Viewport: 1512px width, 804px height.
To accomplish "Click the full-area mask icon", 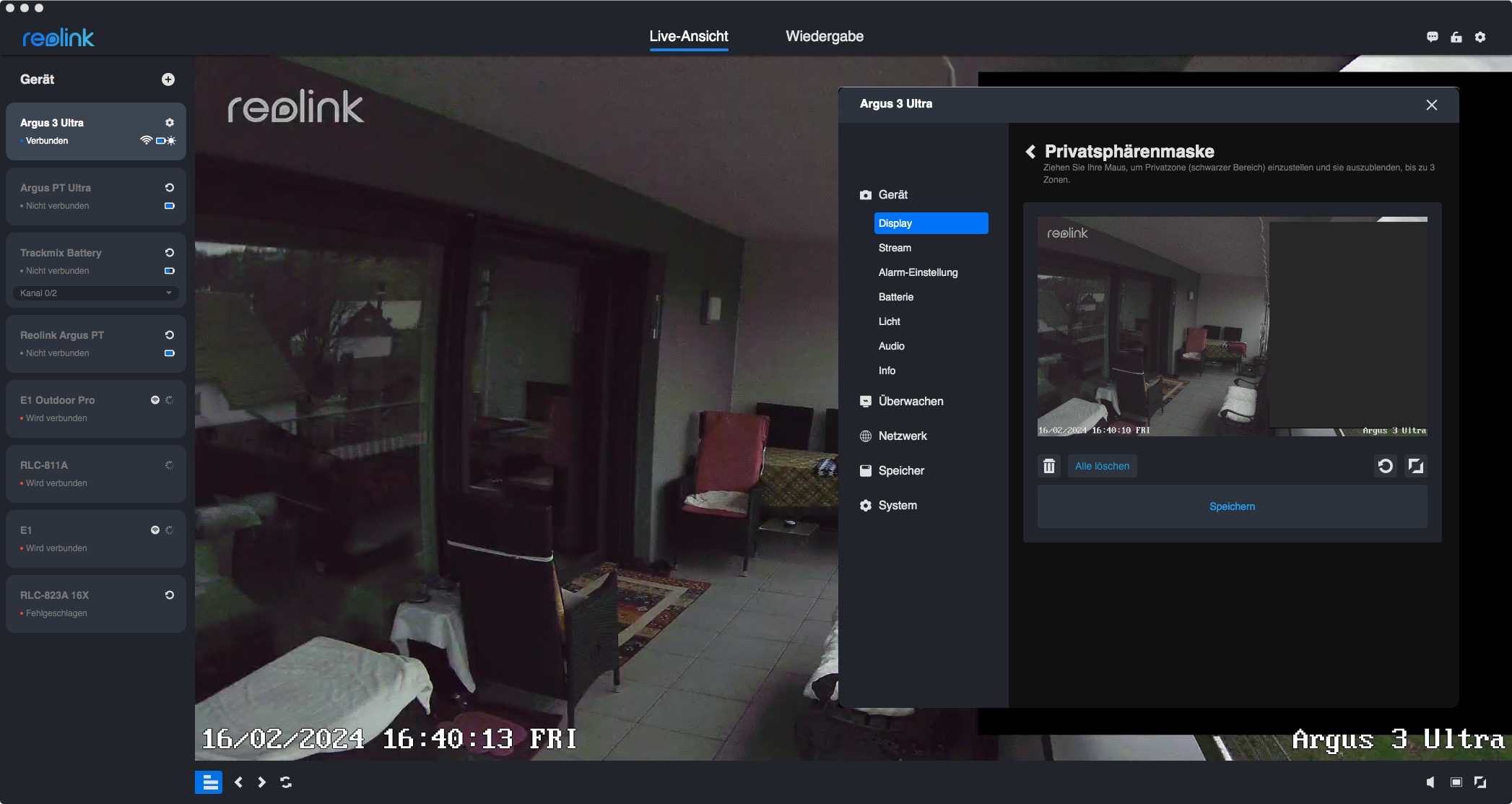I will point(1416,466).
